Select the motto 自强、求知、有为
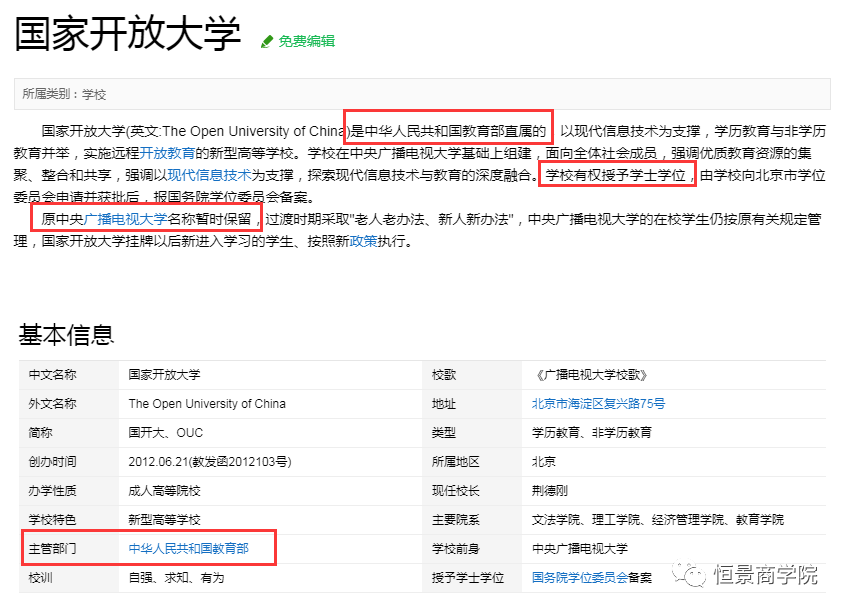Image resolution: width=845 pixels, height=612 pixels. [176, 578]
